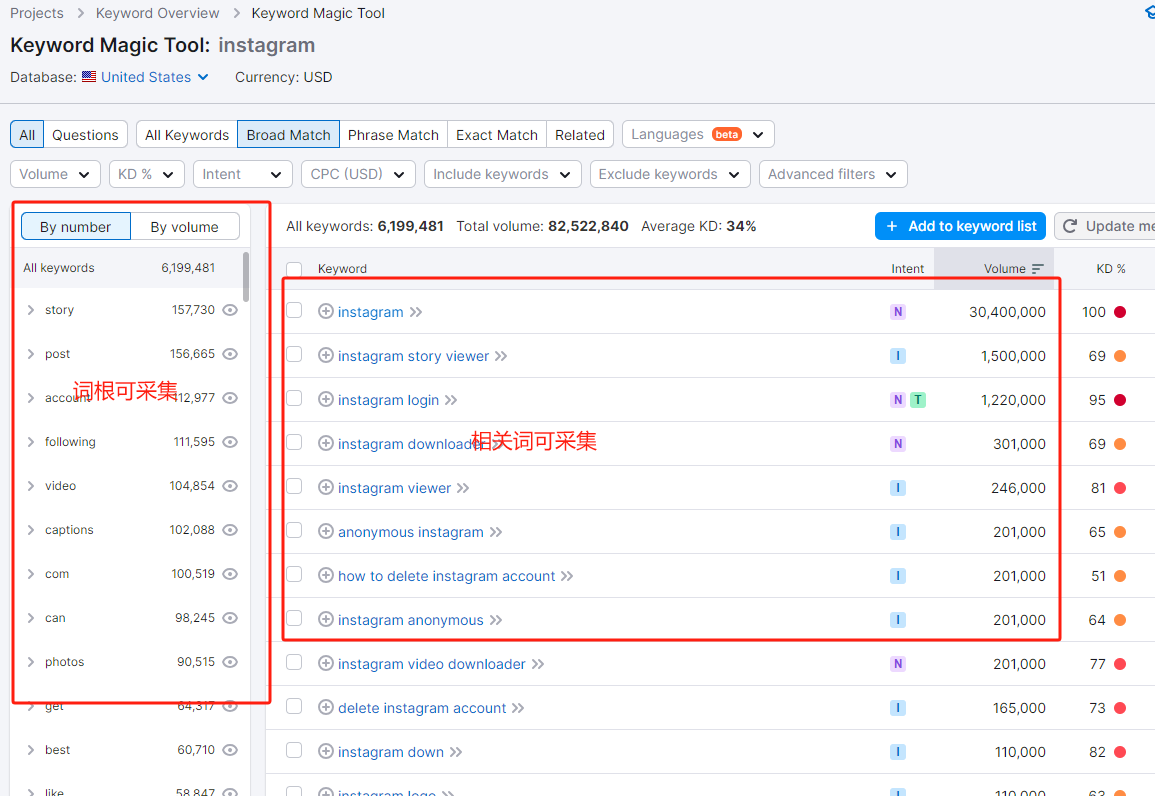Switch to the Exact Match tab
The height and width of the screenshot is (796, 1155).
497,135
